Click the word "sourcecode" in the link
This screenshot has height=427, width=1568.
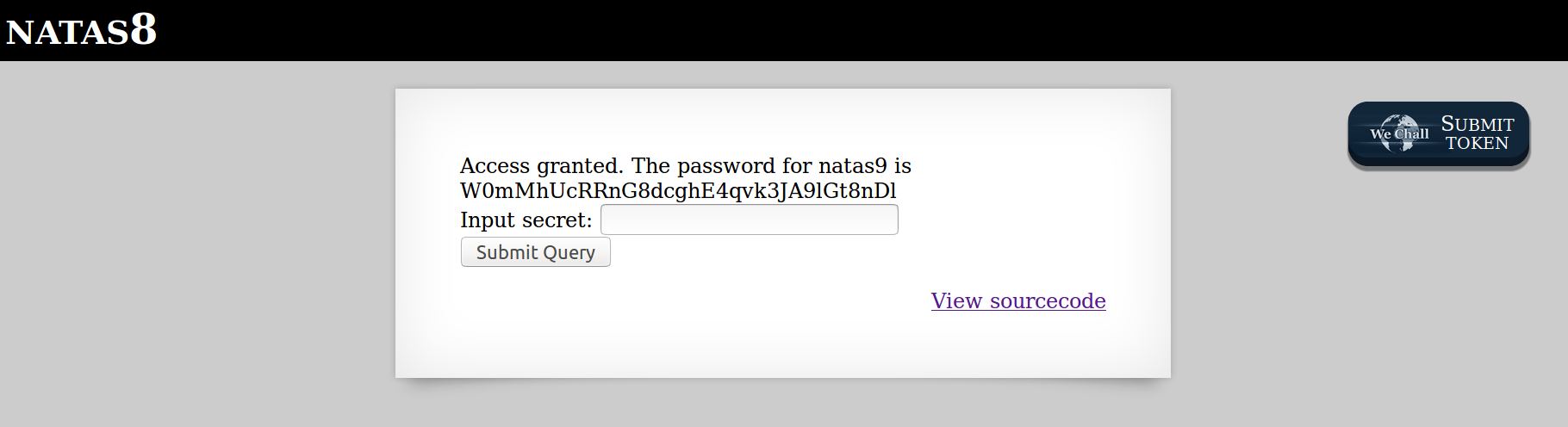click(x=1048, y=300)
